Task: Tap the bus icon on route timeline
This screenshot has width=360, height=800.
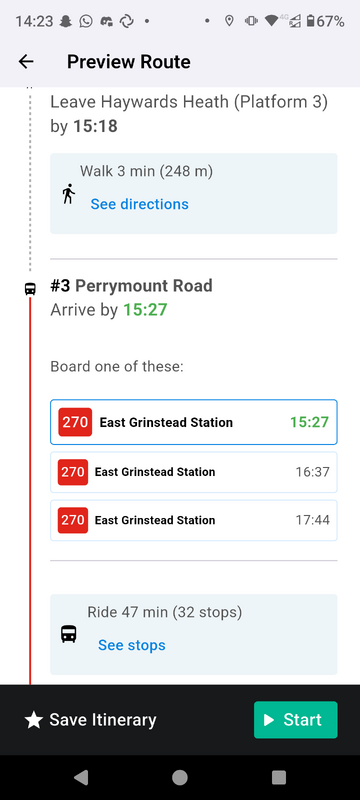Action: pos(30,289)
